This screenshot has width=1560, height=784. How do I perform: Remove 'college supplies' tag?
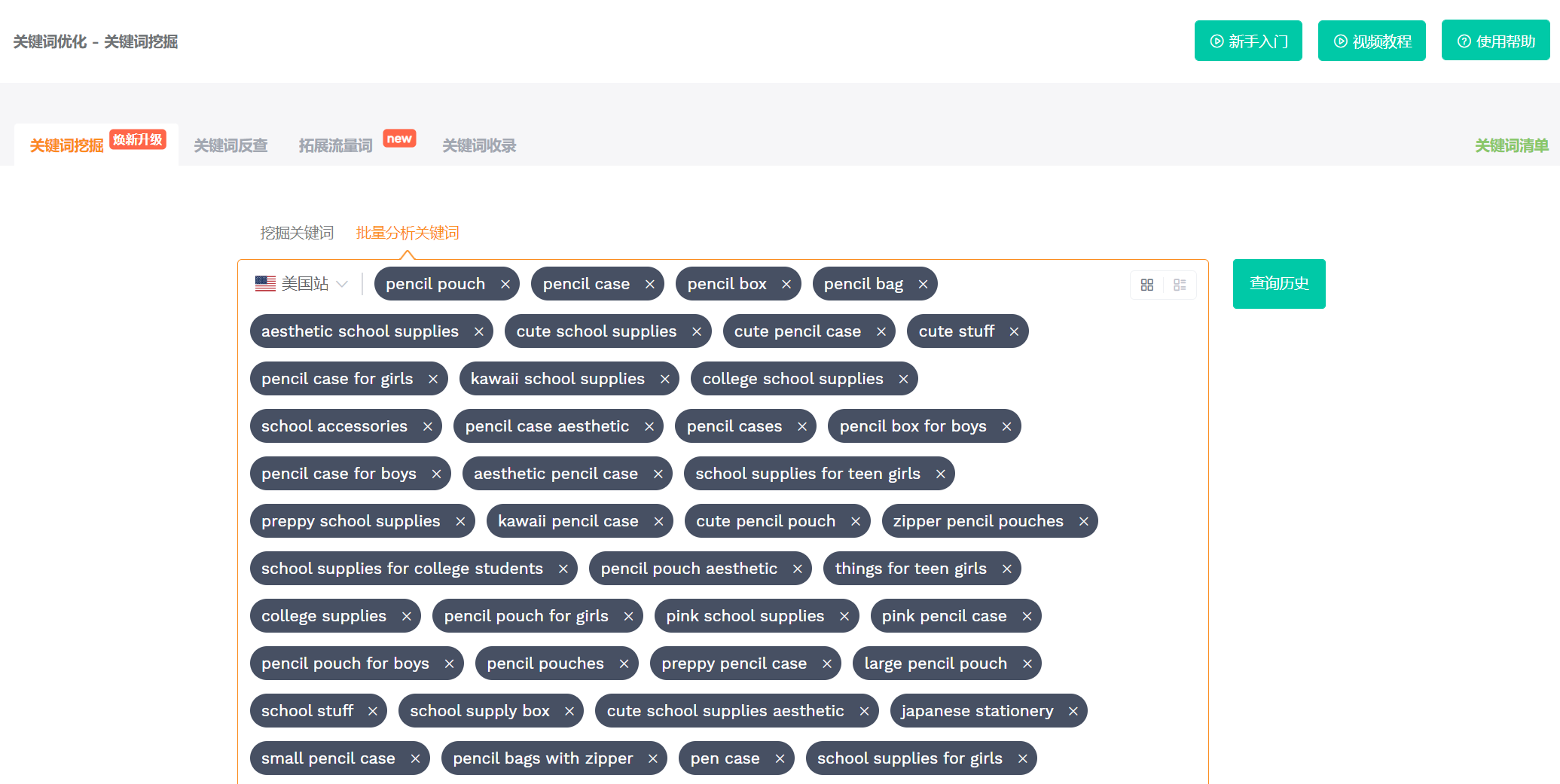click(406, 617)
